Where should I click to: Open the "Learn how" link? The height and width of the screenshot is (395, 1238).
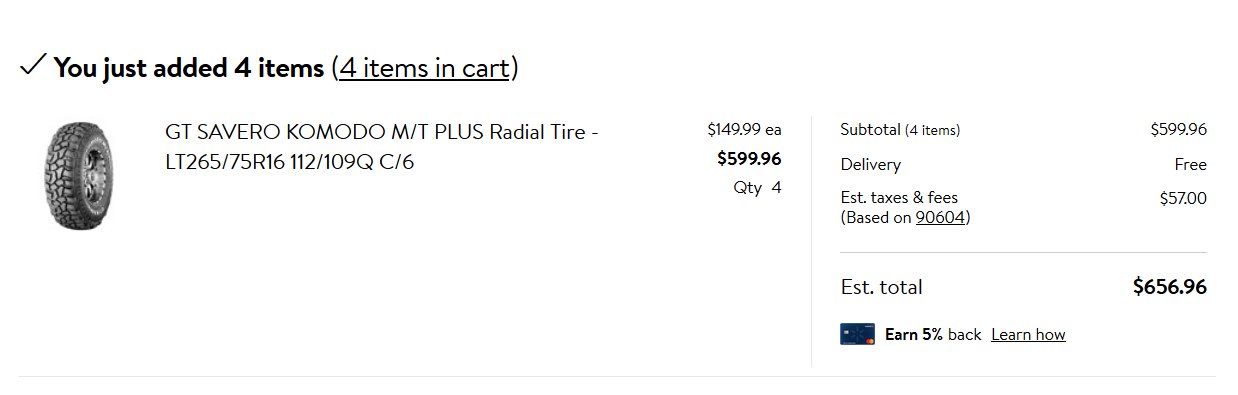[1028, 334]
